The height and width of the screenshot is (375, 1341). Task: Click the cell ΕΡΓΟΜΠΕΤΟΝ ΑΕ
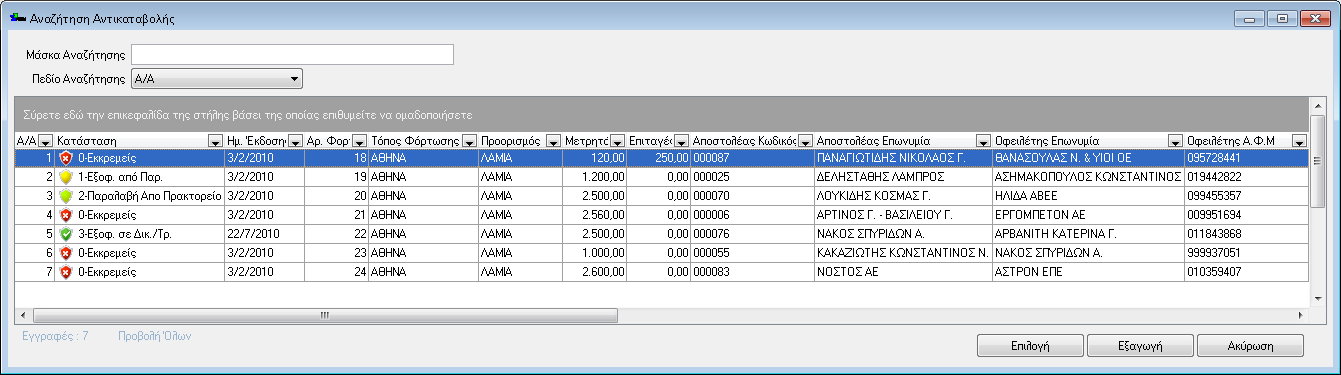click(1088, 215)
